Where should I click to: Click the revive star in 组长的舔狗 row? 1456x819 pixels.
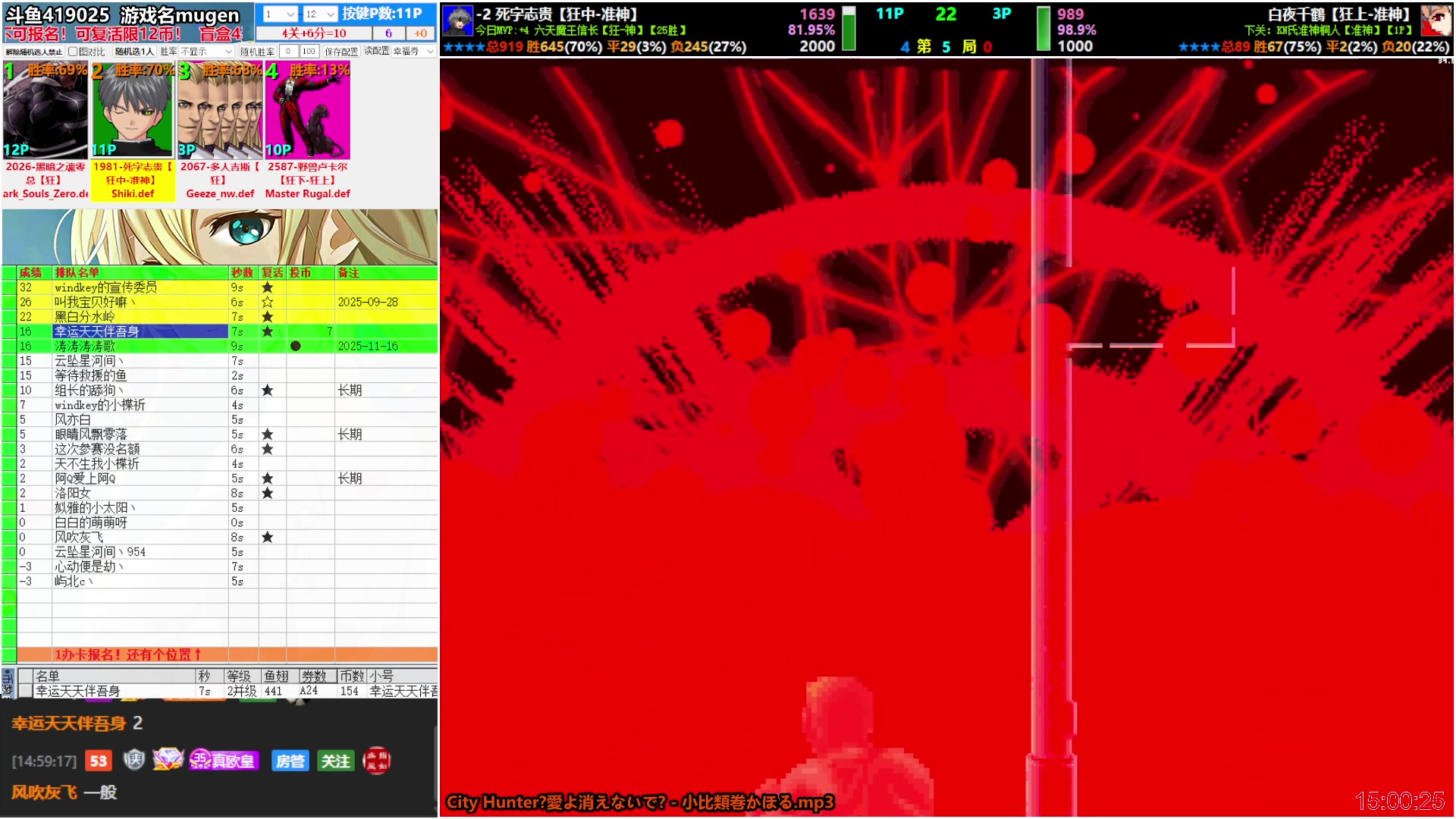(x=267, y=391)
